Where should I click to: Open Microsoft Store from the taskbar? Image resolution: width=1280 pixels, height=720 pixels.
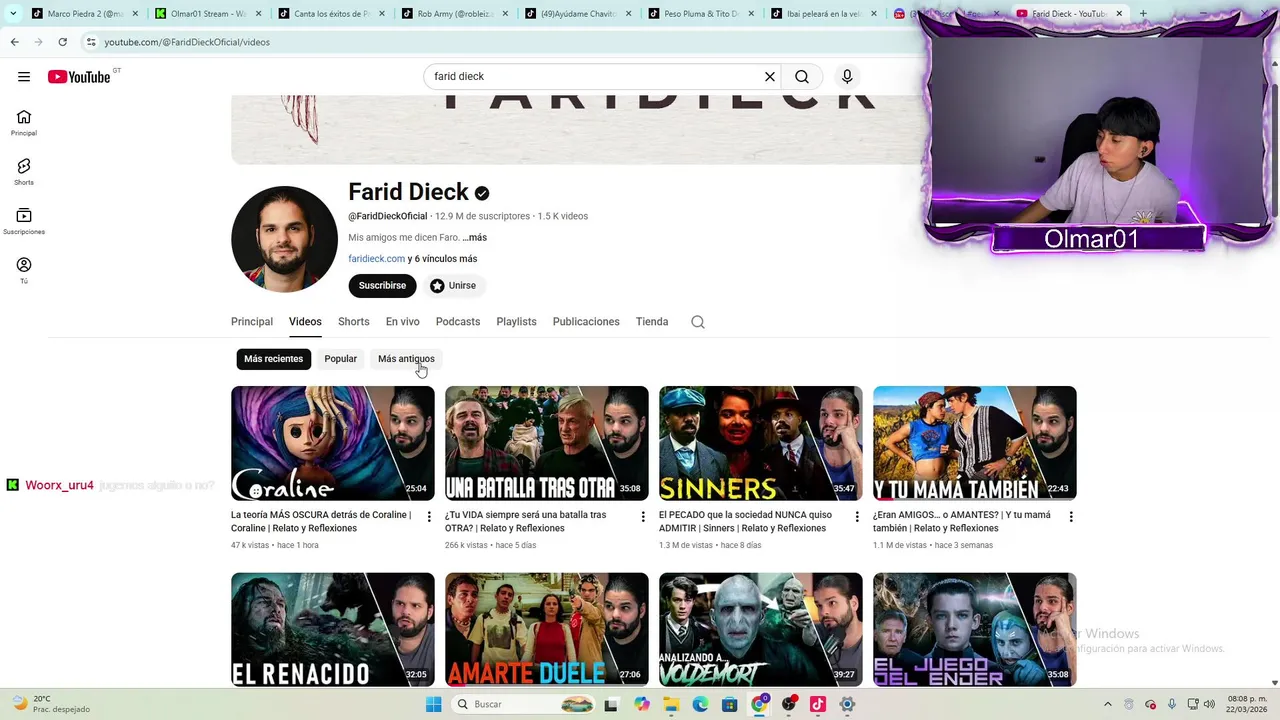click(x=730, y=704)
